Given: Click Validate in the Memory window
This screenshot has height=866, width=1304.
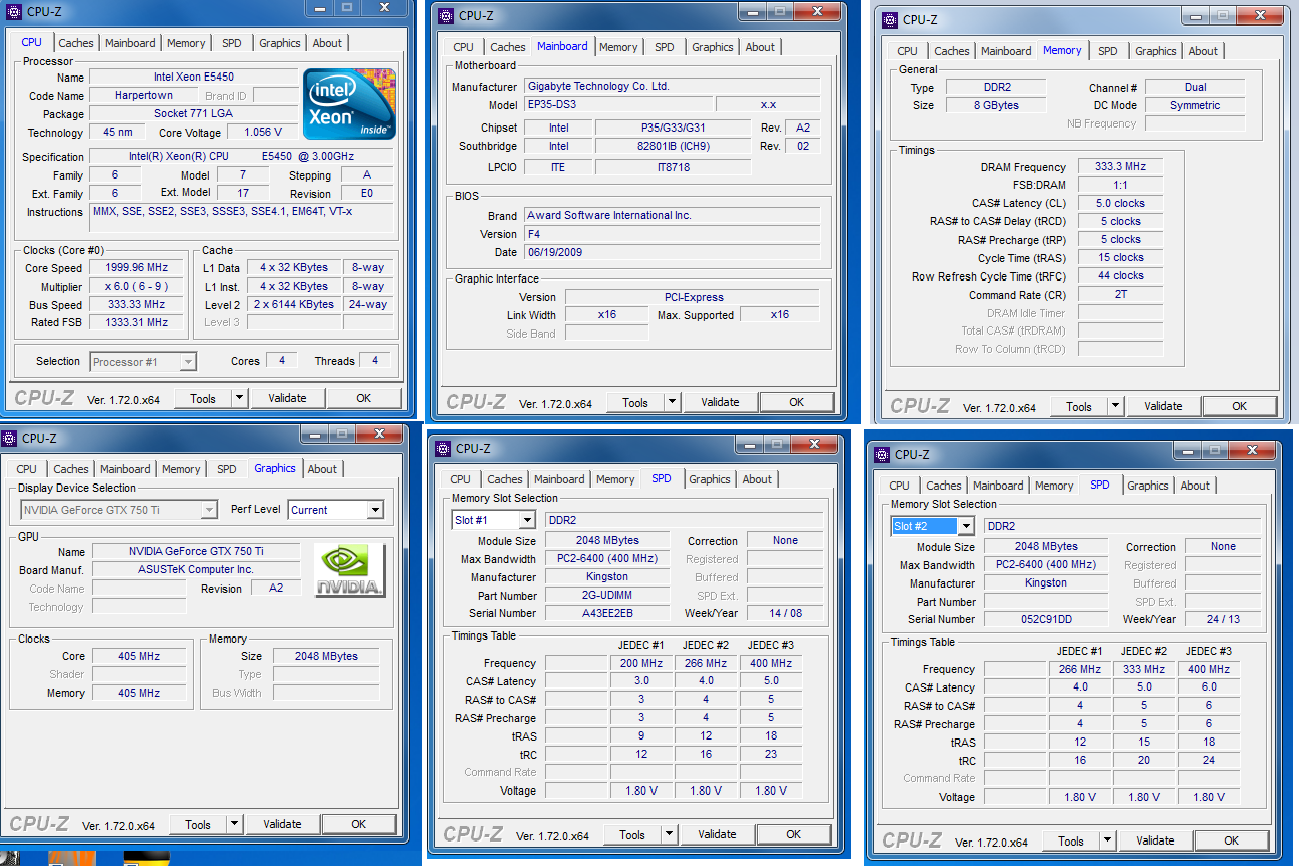Looking at the screenshot, I should pos(1164,406).
